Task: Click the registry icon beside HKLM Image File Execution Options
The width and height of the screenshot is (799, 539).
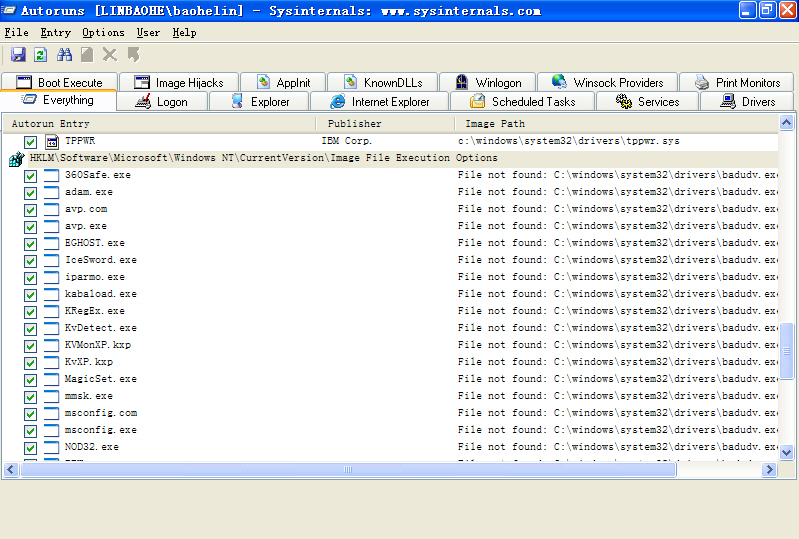Action: (16, 159)
